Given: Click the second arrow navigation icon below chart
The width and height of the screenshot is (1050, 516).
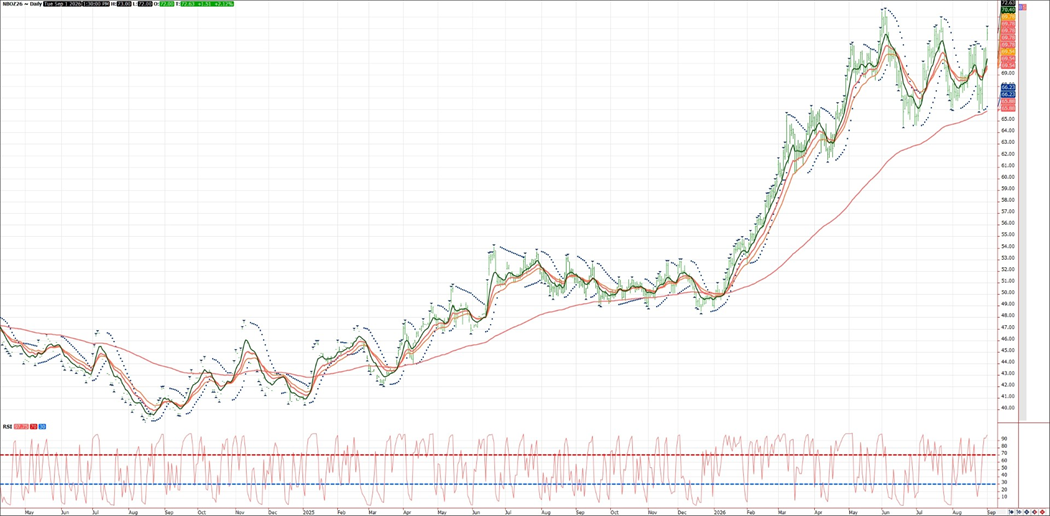Looking at the screenshot, I should pos(1019,512).
